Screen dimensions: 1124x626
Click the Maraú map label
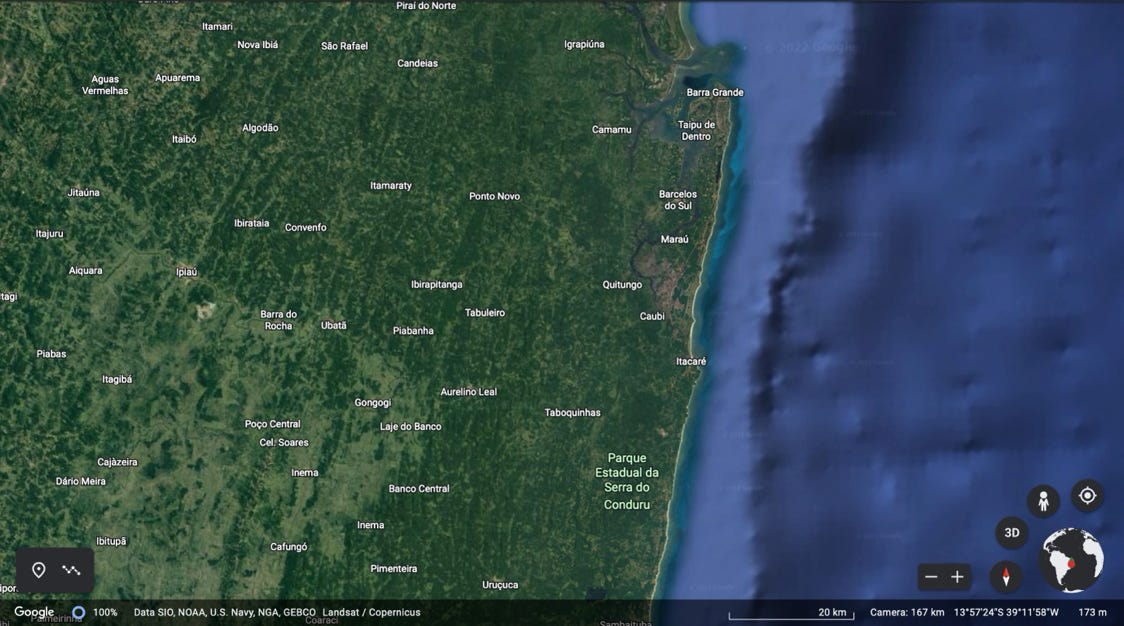675,240
